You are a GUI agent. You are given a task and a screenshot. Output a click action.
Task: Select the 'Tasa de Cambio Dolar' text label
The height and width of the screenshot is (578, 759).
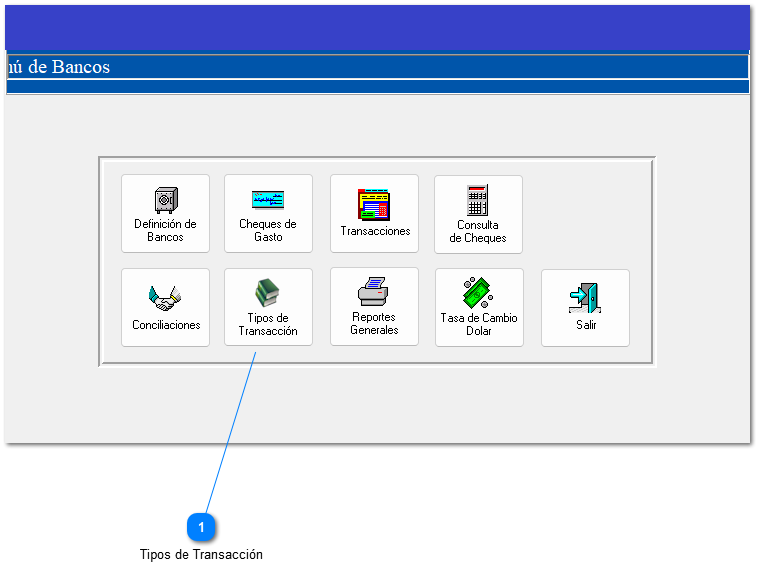point(479,325)
